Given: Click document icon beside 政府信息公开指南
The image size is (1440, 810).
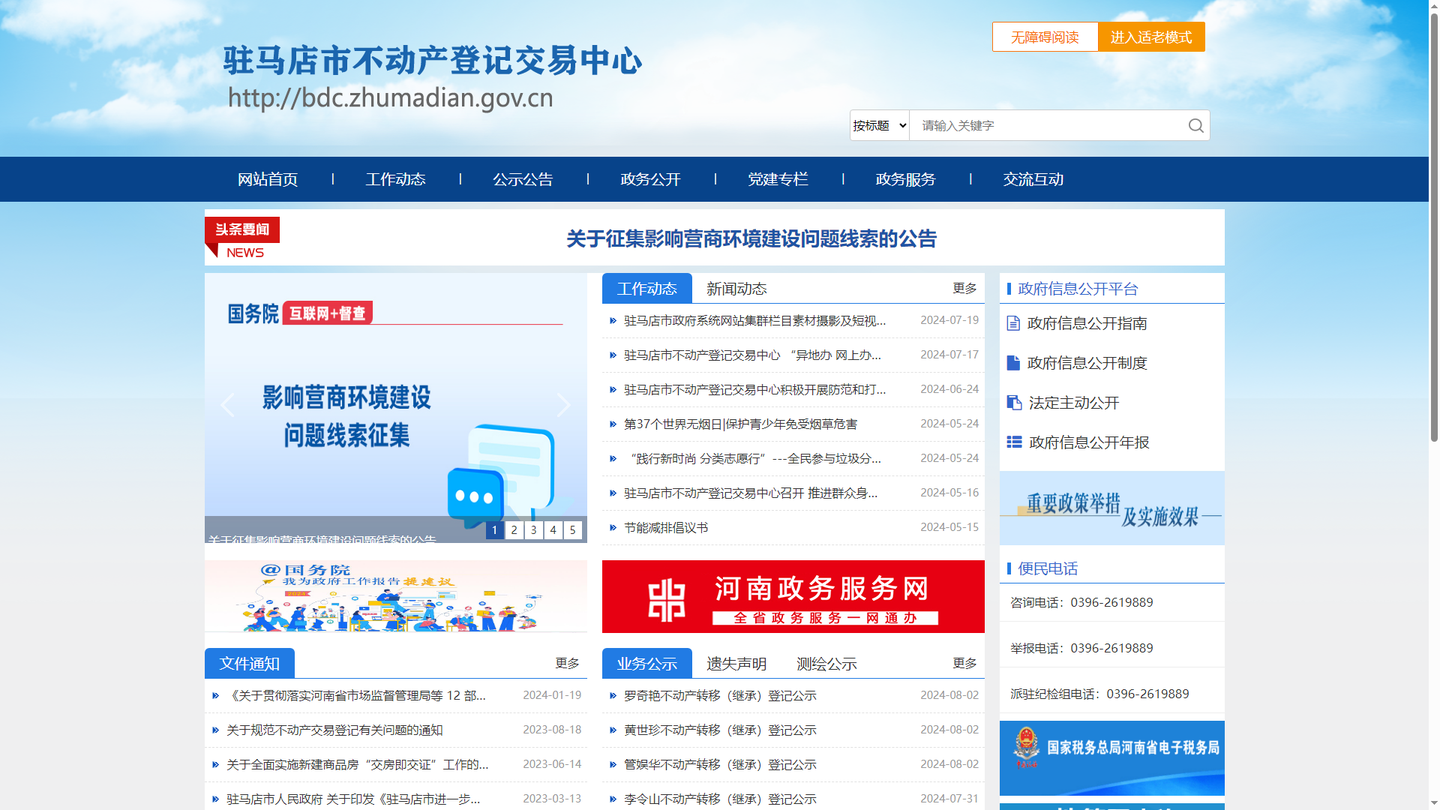Looking at the screenshot, I should click(1013, 323).
